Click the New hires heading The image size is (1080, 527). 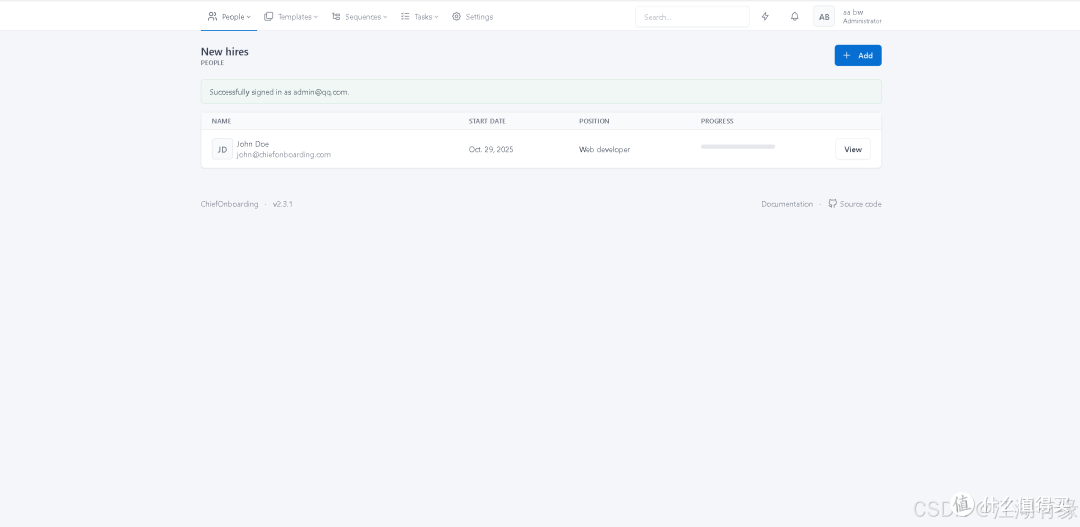(x=225, y=52)
